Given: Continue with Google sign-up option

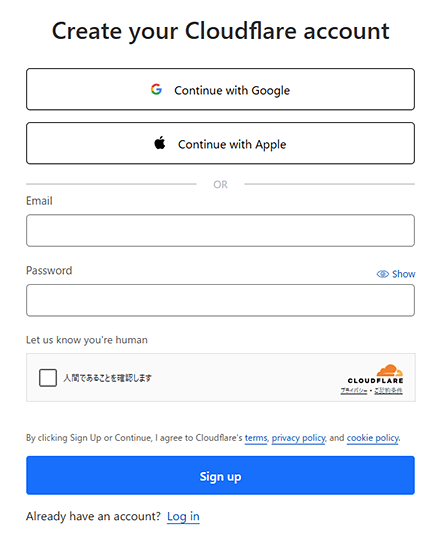Looking at the screenshot, I should click(220, 89).
